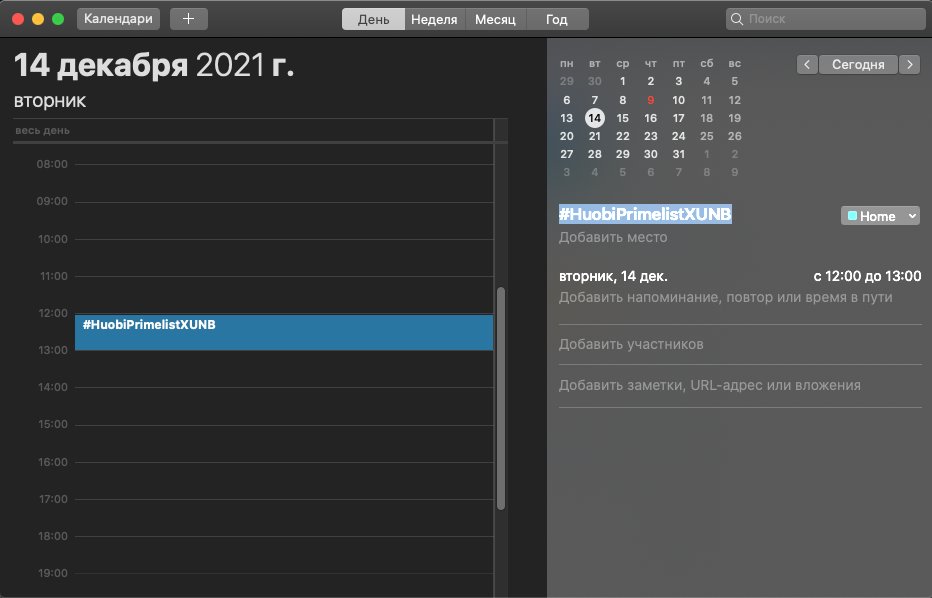This screenshot has width=932, height=598.
Task: Select 22 in the mini calendar
Action: pos(622,136)
